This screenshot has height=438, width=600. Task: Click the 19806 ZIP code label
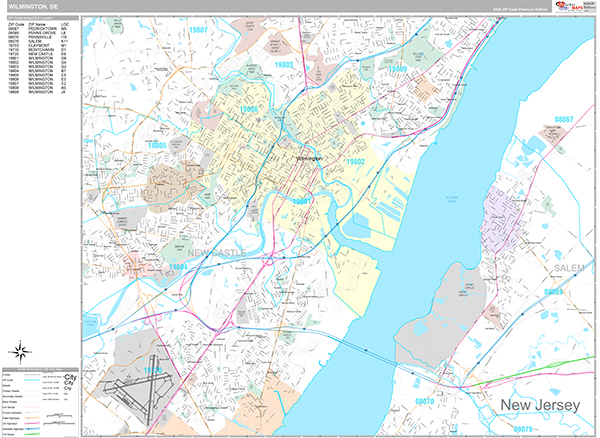250,109
